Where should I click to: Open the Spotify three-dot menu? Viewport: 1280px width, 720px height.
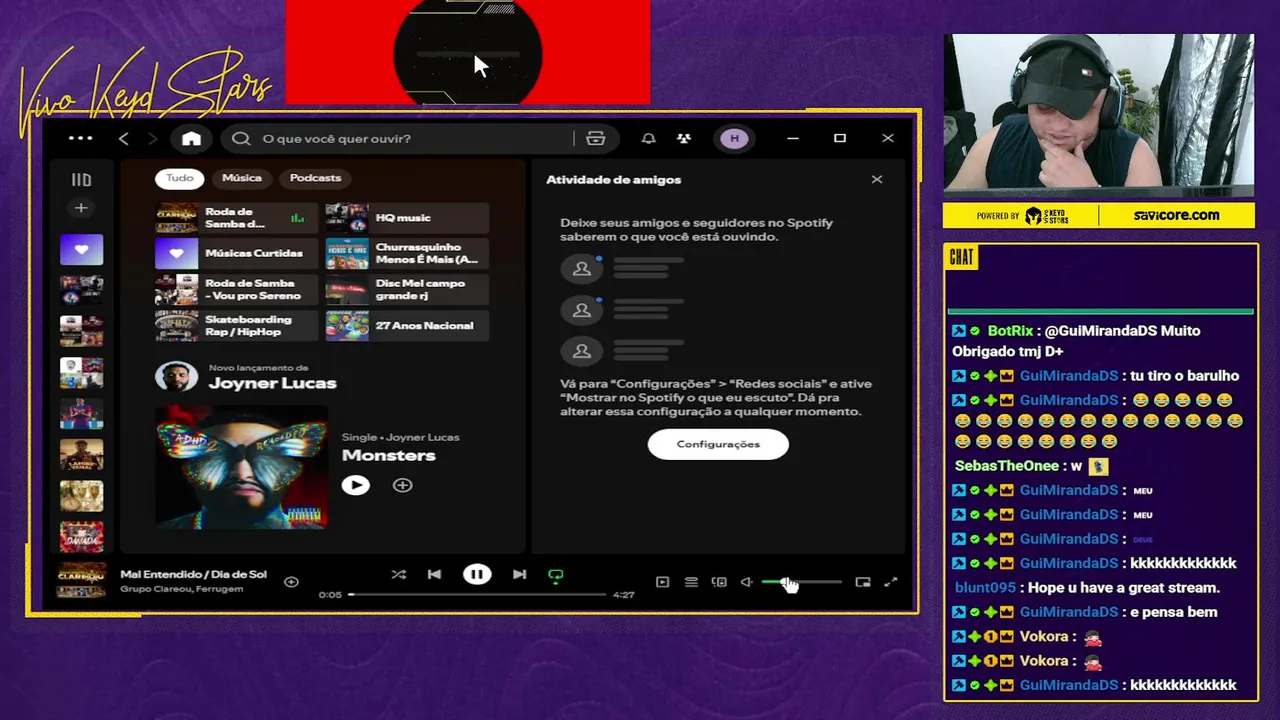tap(80, 138)
